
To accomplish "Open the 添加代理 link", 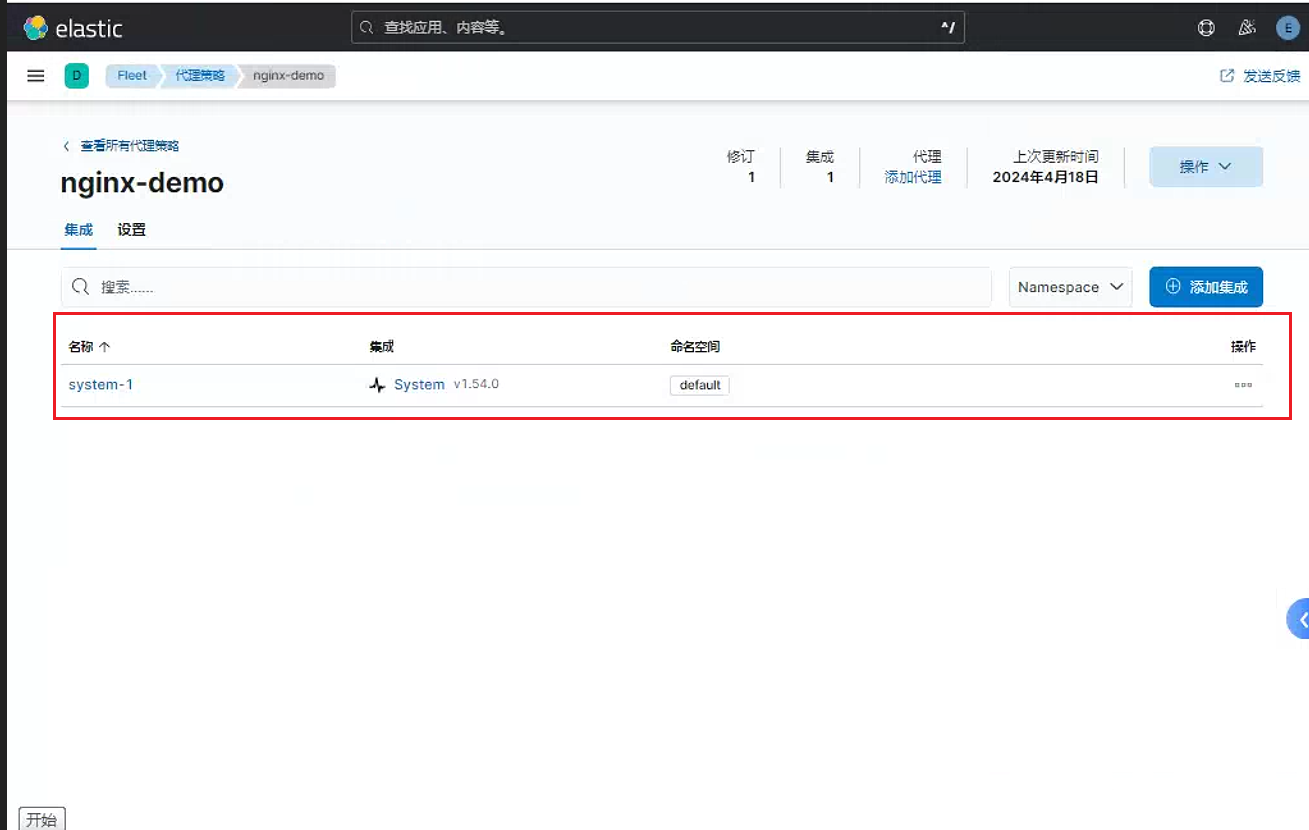I will (x=913, y=177).
